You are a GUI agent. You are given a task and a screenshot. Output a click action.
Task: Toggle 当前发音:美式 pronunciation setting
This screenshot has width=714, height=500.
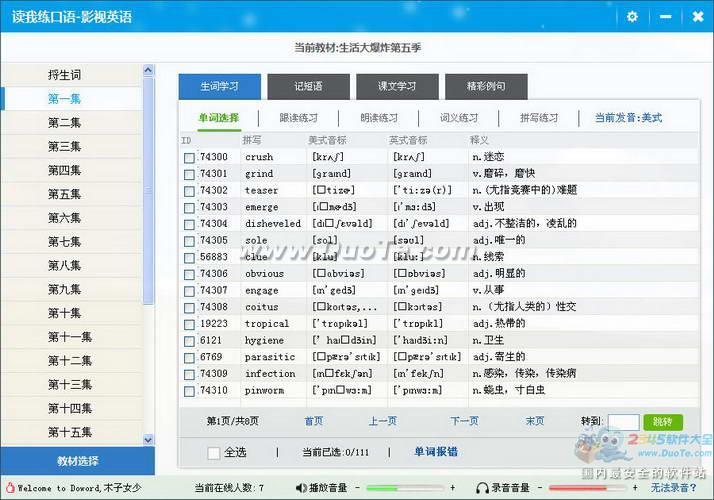[628, 118]
